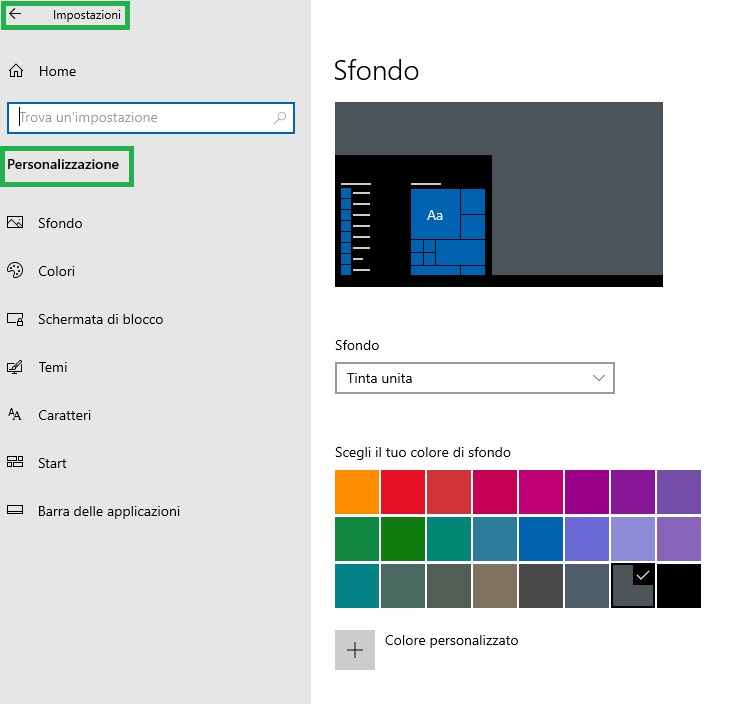
Task: Select the khaki brown swatch
Action: click(495, 586)
